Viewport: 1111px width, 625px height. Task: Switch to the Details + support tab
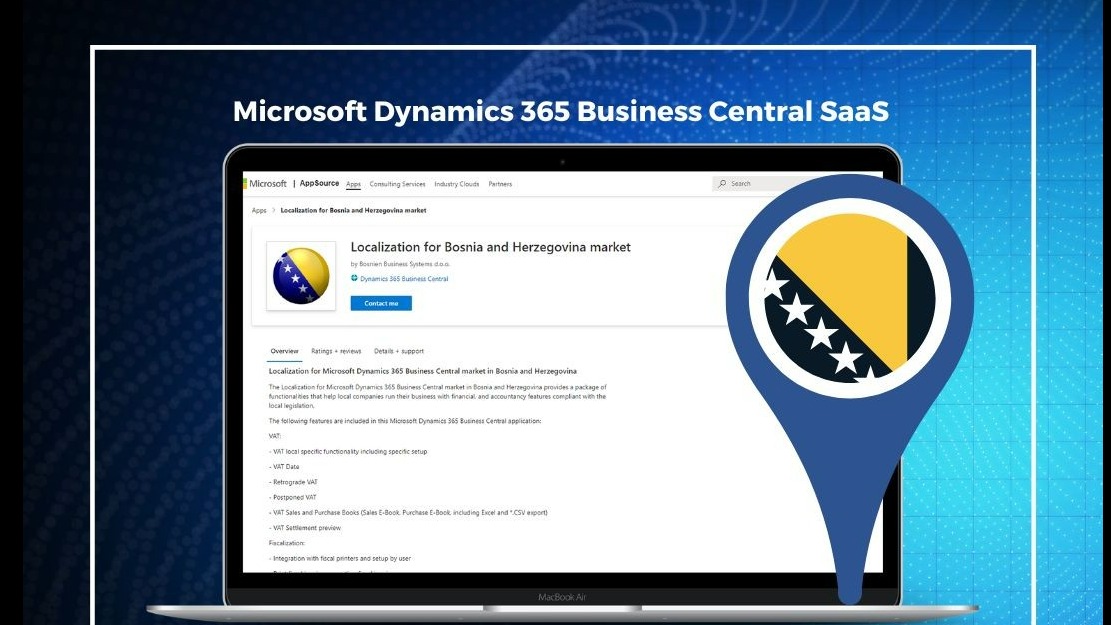399,351
